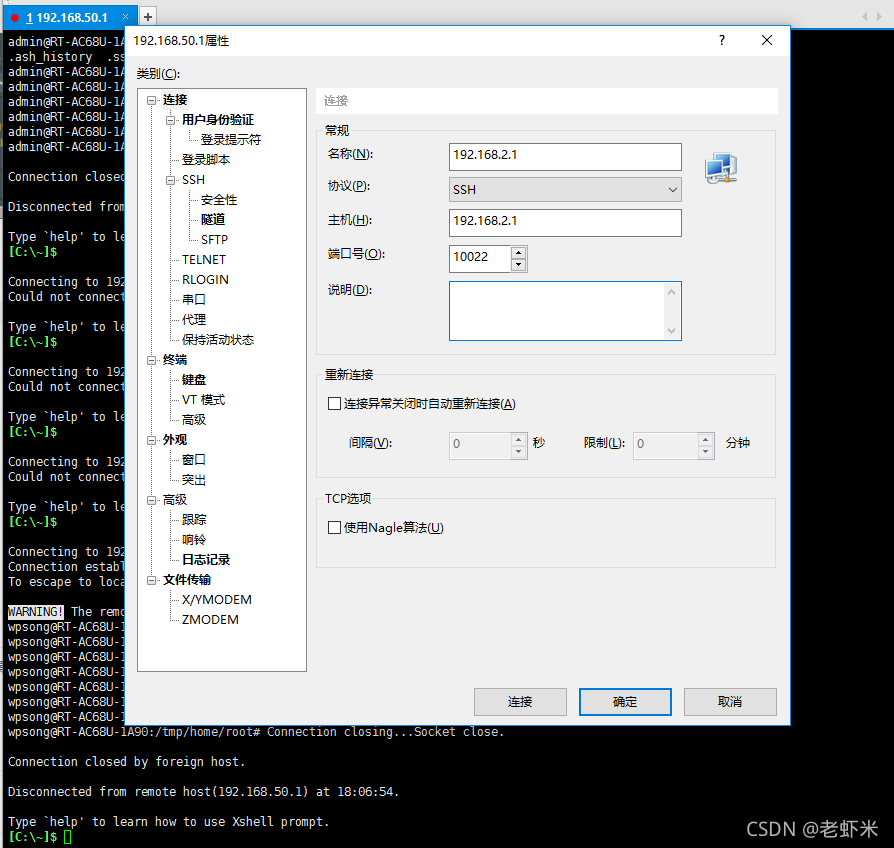Close the 192.168.50.1 properties dialog

click(x=767, y=40)
